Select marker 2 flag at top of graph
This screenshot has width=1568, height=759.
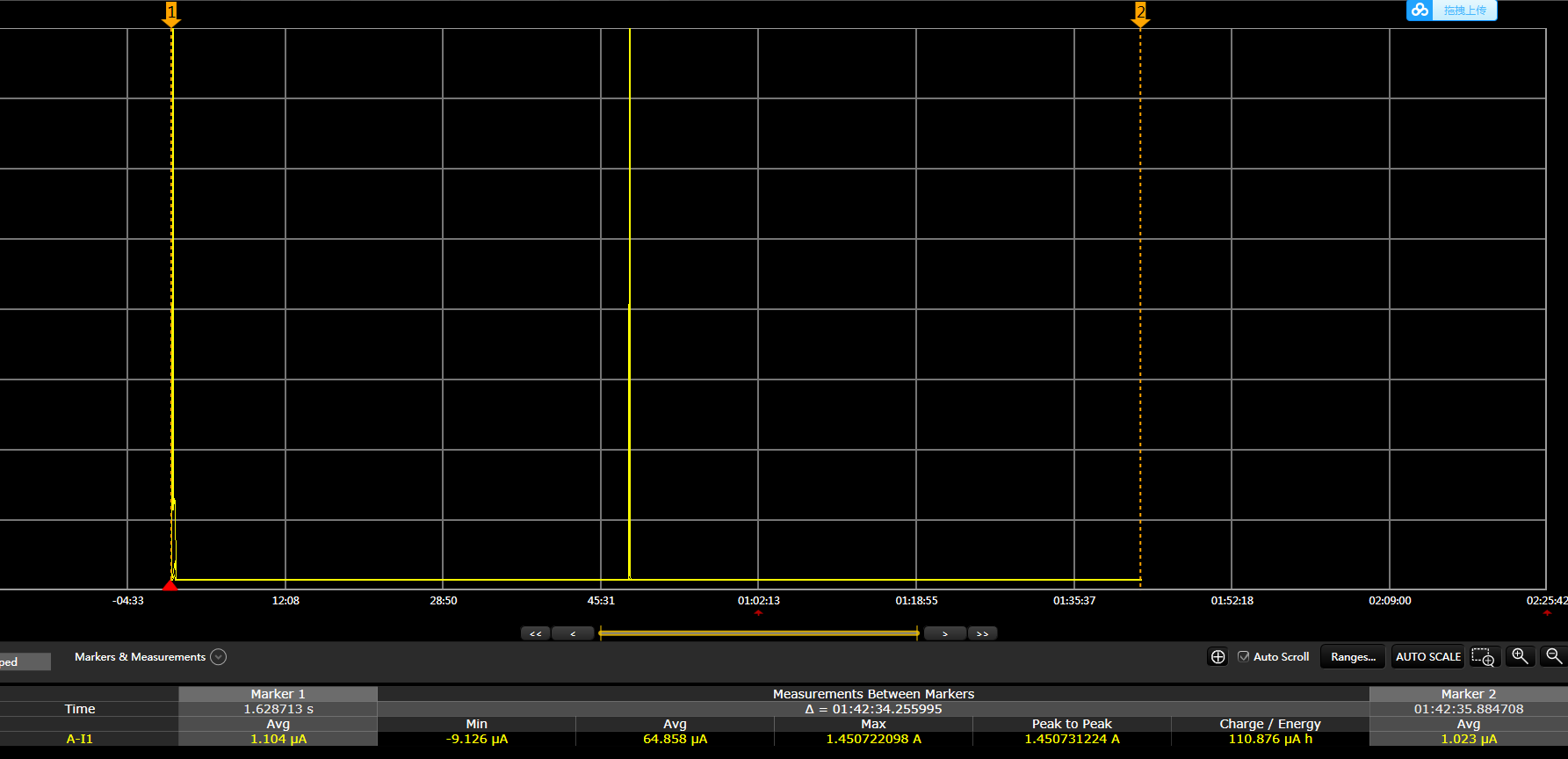[x=1140, y=13]
